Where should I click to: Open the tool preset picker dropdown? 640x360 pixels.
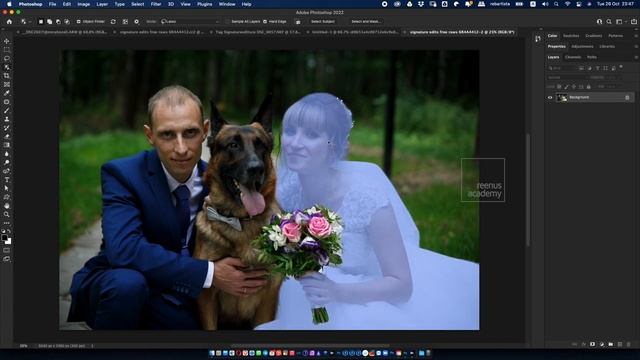25,22
